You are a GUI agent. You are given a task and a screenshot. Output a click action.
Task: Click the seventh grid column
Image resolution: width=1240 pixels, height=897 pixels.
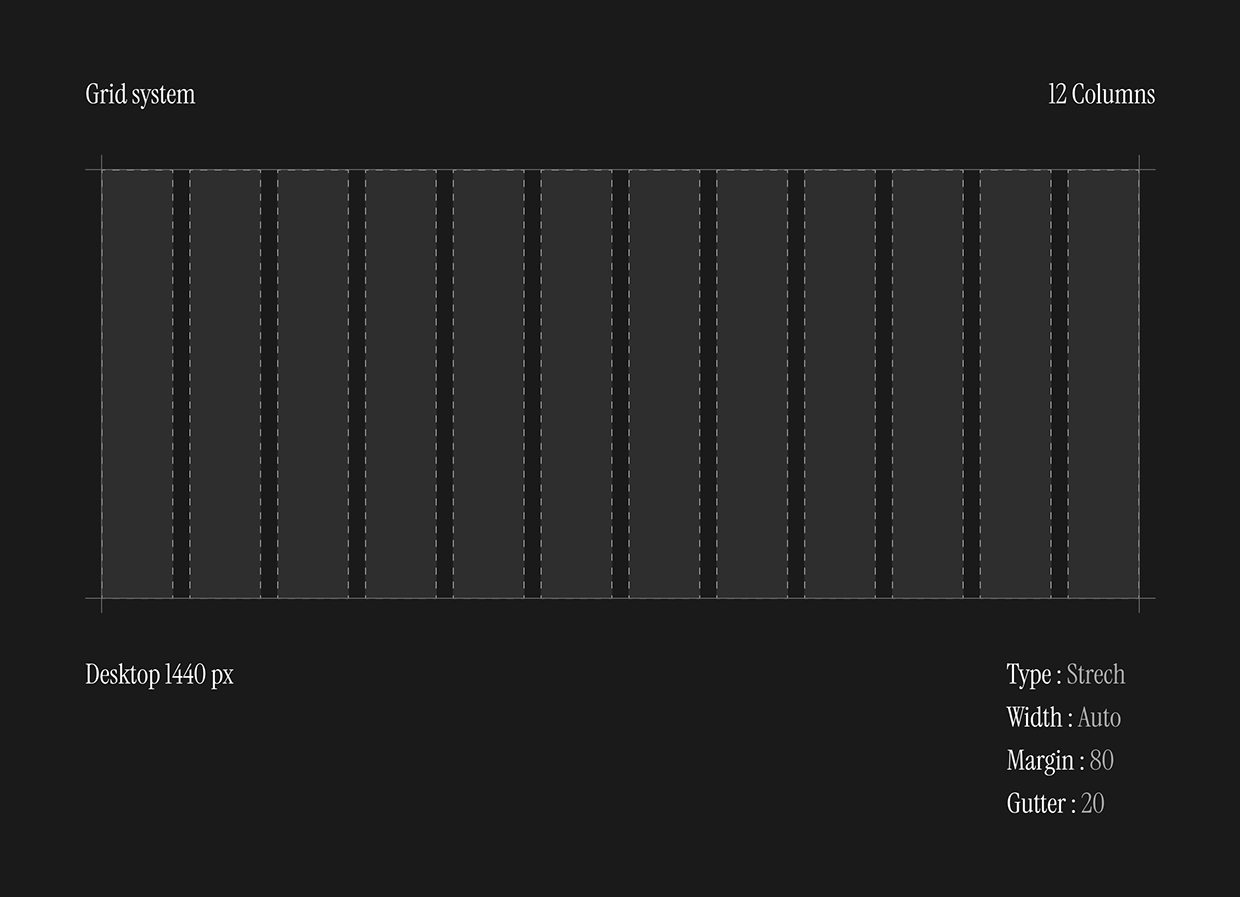[664, 384]
